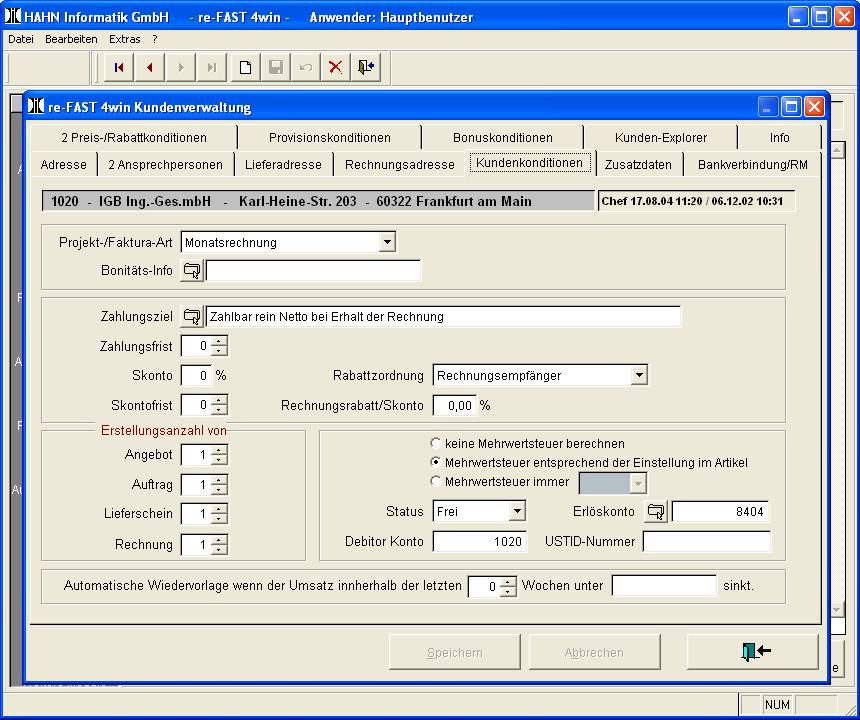Screen dimensions: 860x720
Task: Click the Abbrechen button
Action: click(x=594, y=653)
